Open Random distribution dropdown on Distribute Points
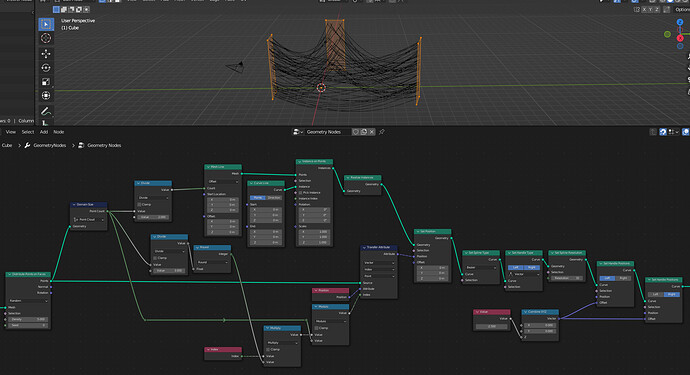This screenshot has width=690, height=375. [x=28, y=301]
